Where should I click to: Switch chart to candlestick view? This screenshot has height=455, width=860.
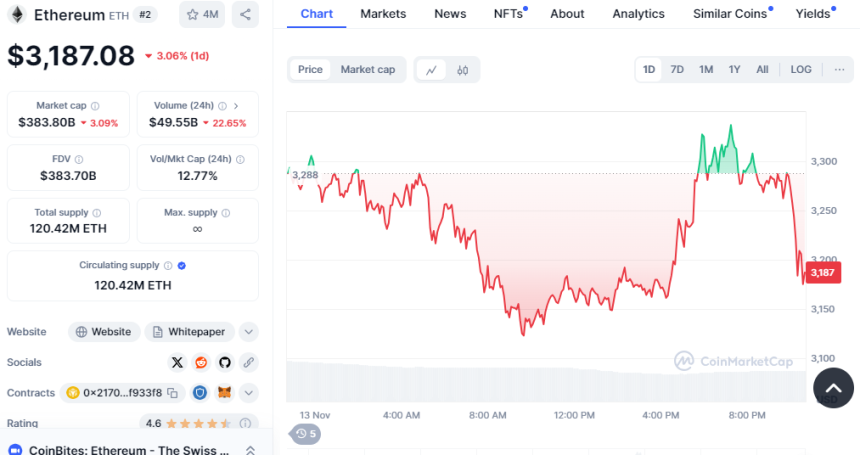pos(463,70)
